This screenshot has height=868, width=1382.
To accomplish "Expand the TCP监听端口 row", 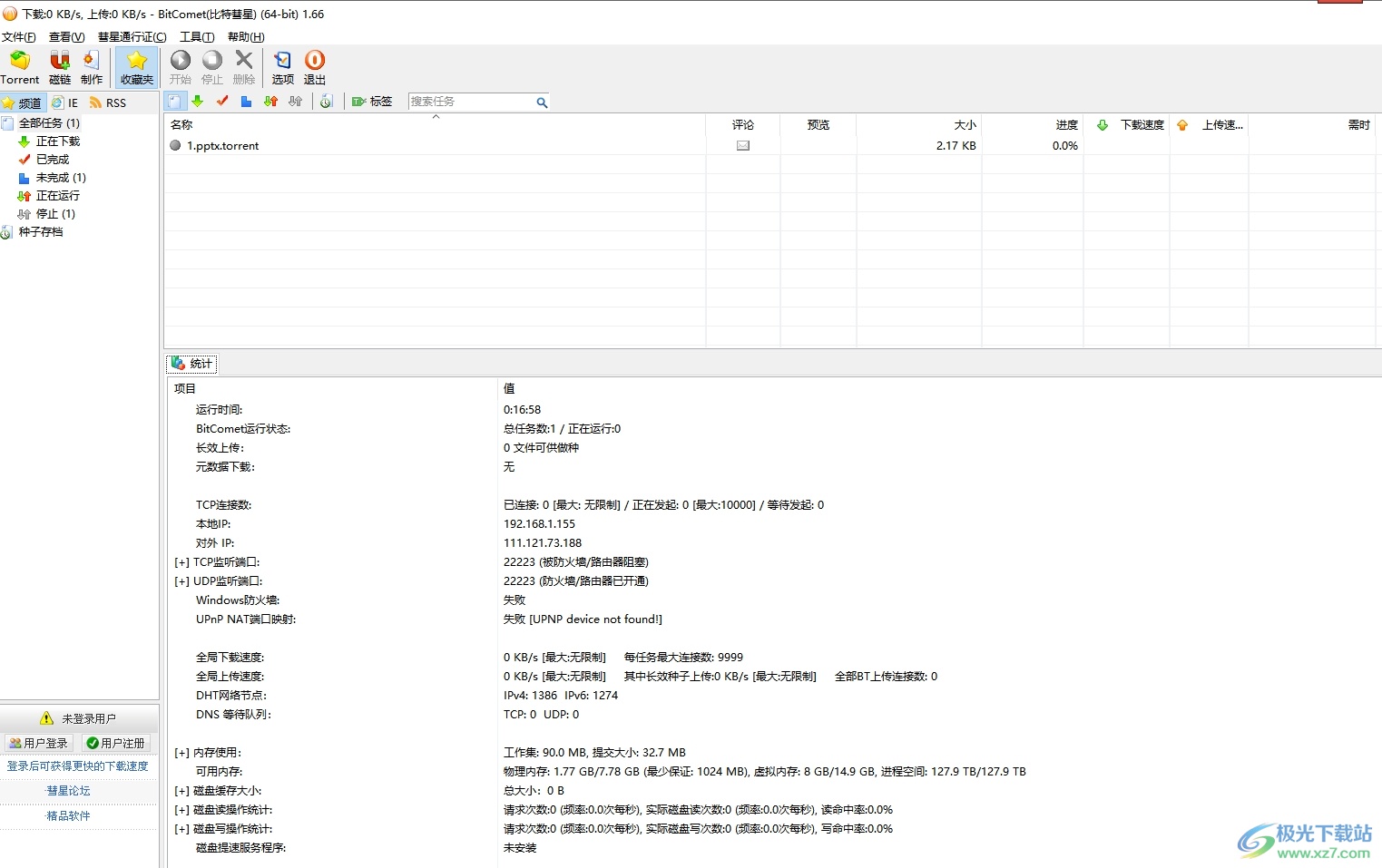I will click(x=181, y=562).
